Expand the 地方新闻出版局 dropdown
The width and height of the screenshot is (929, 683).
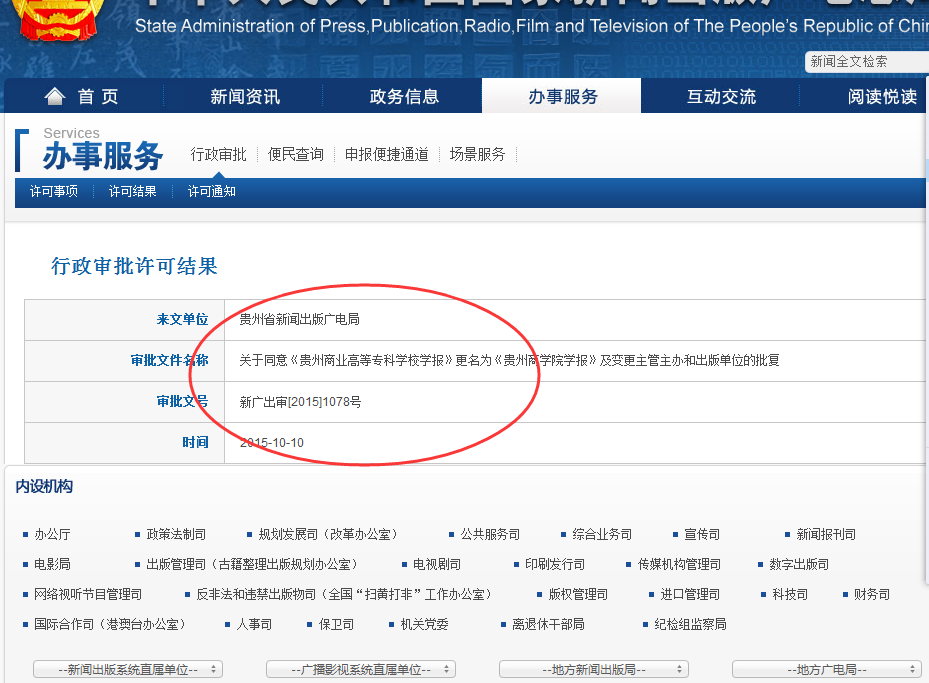(x=594, y=669)
